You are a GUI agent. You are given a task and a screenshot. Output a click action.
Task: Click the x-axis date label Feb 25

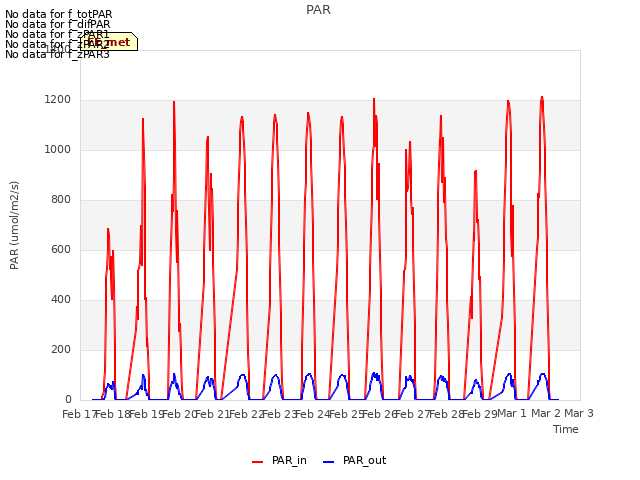pos(346,414)
